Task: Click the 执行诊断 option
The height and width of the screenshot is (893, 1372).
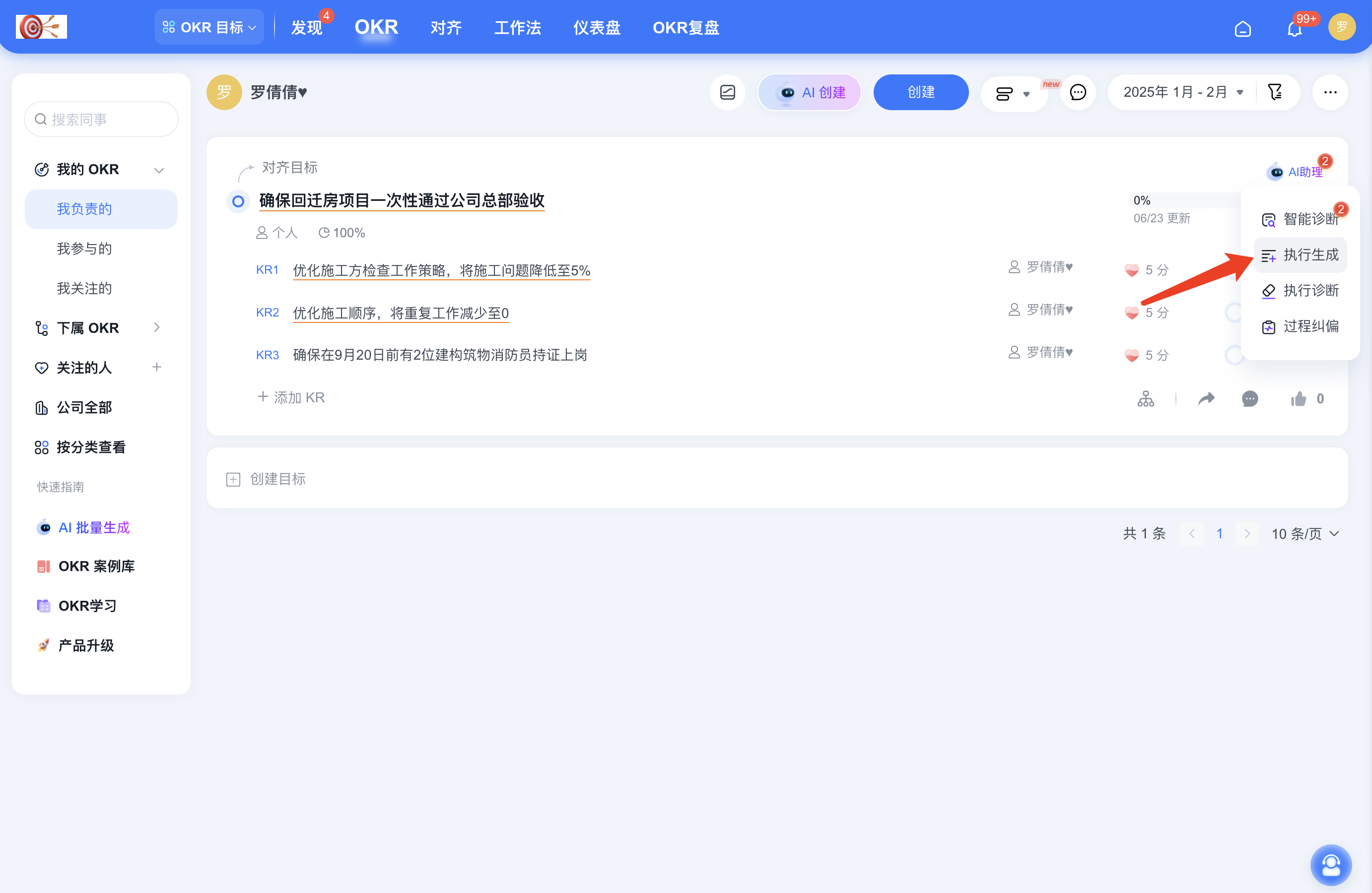Action: click(1311, 291)
